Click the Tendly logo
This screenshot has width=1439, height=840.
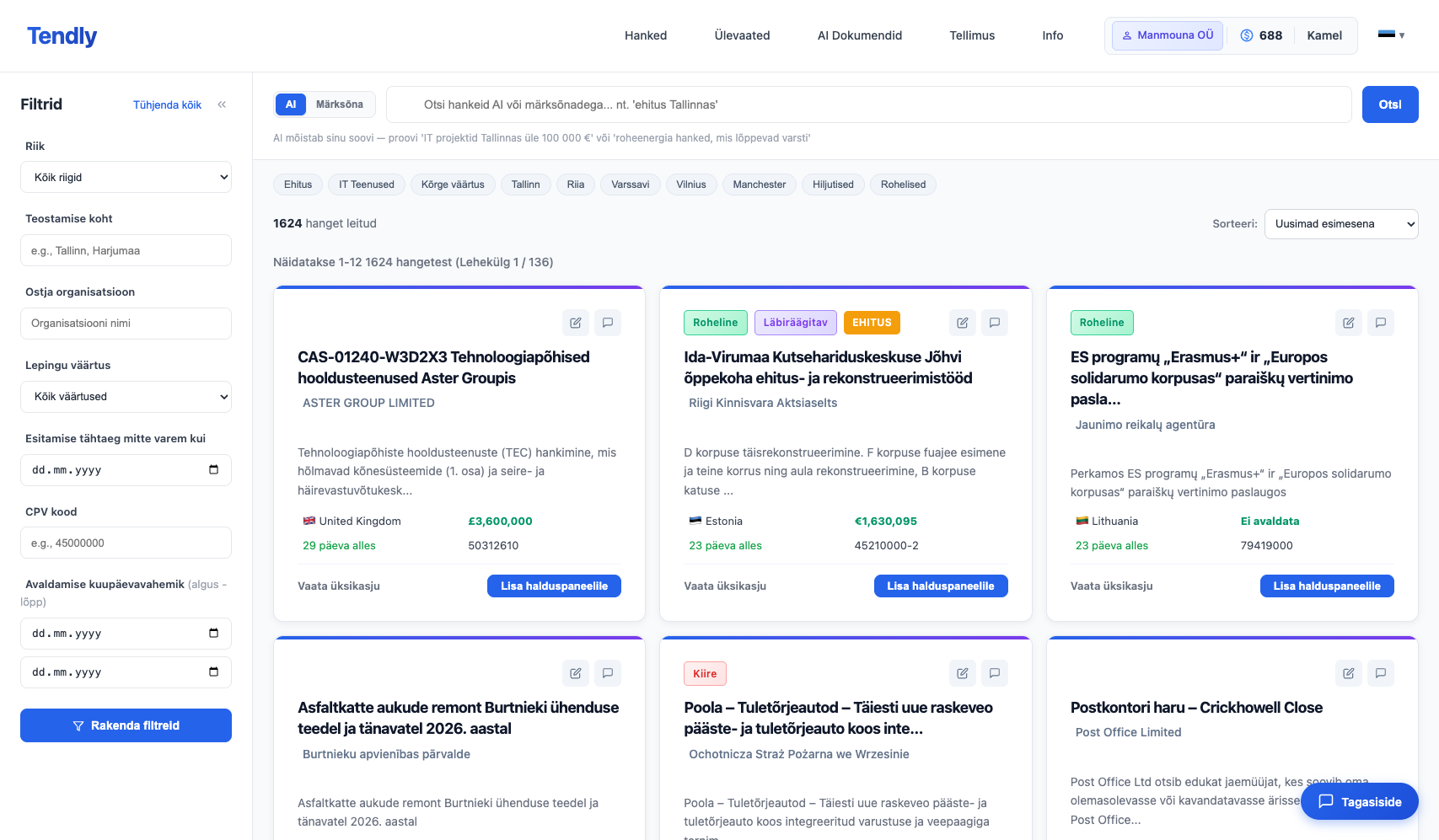(x=62, y=35)
